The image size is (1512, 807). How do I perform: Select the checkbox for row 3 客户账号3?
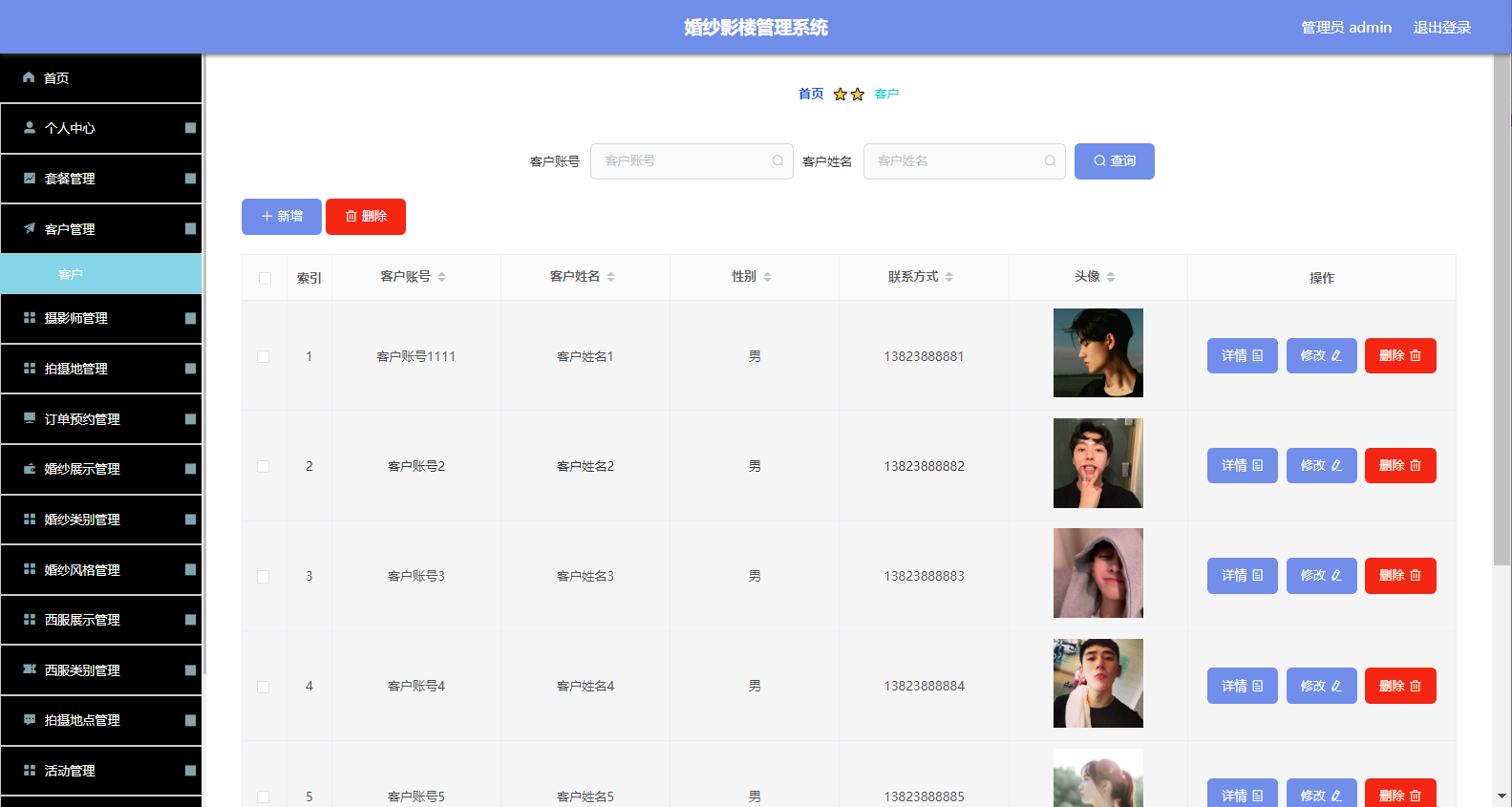(264, 577)
